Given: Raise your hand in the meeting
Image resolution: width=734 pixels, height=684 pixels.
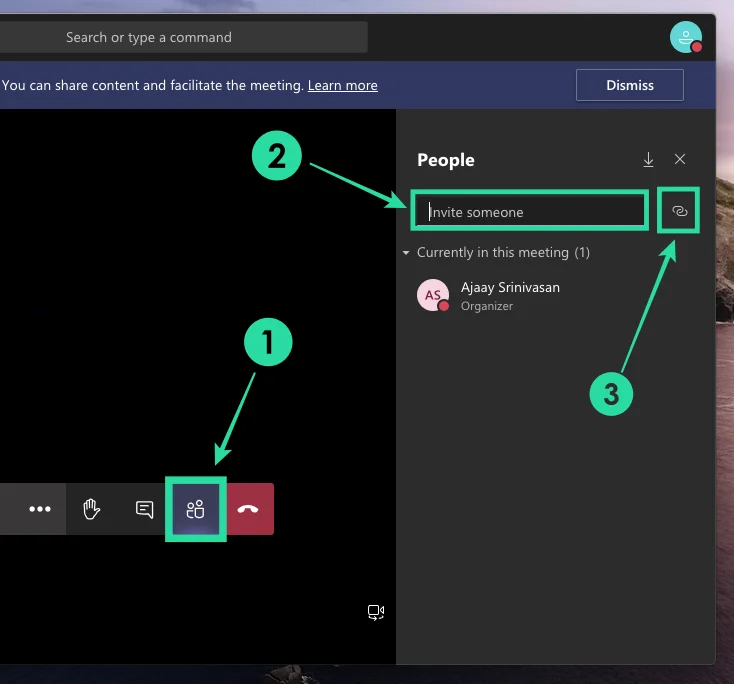Looking at the screenshot, I should click(91, 509).
